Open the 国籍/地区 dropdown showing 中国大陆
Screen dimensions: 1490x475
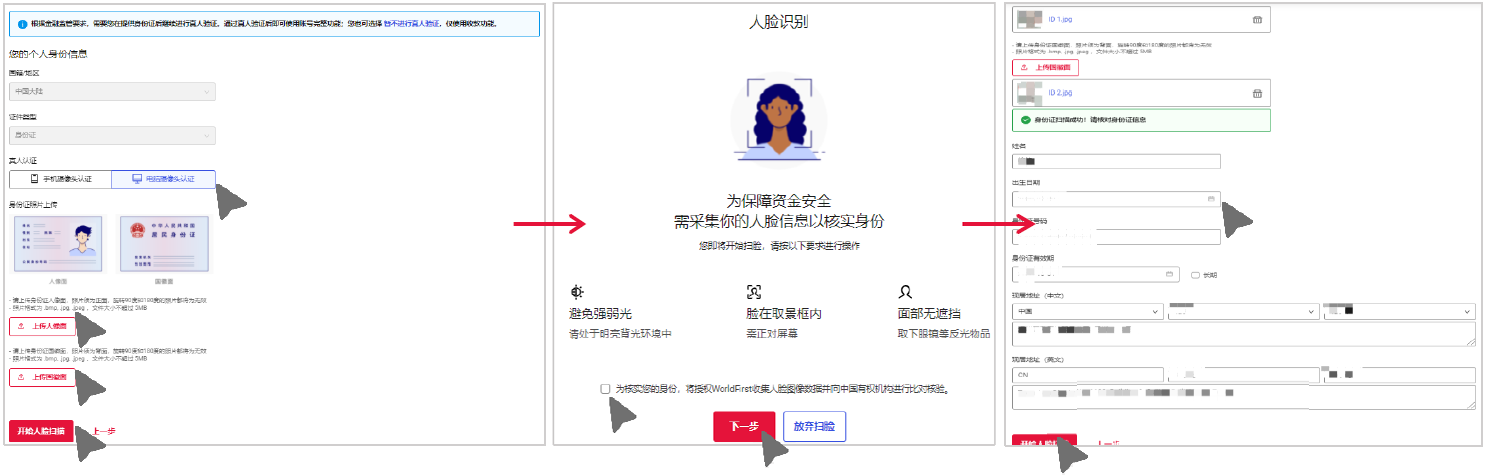(x=112, y=91)
